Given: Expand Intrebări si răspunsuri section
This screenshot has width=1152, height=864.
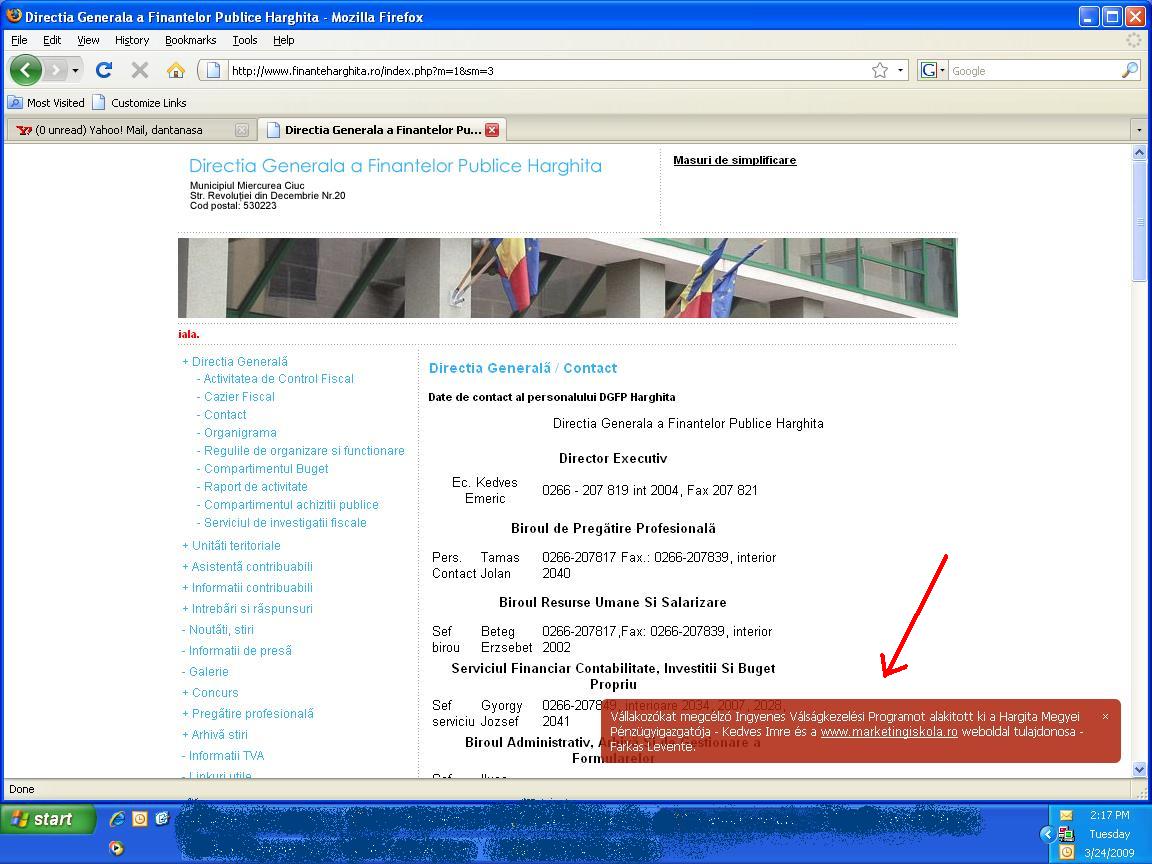Looking at the screenshot, I should (247, 609).
